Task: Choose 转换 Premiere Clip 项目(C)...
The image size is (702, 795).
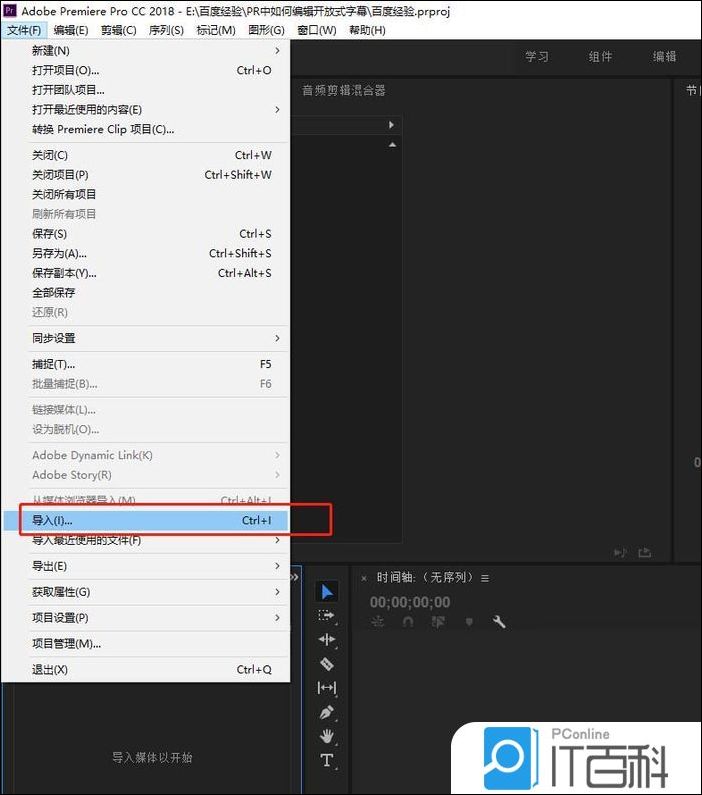Action: point(145,129)
